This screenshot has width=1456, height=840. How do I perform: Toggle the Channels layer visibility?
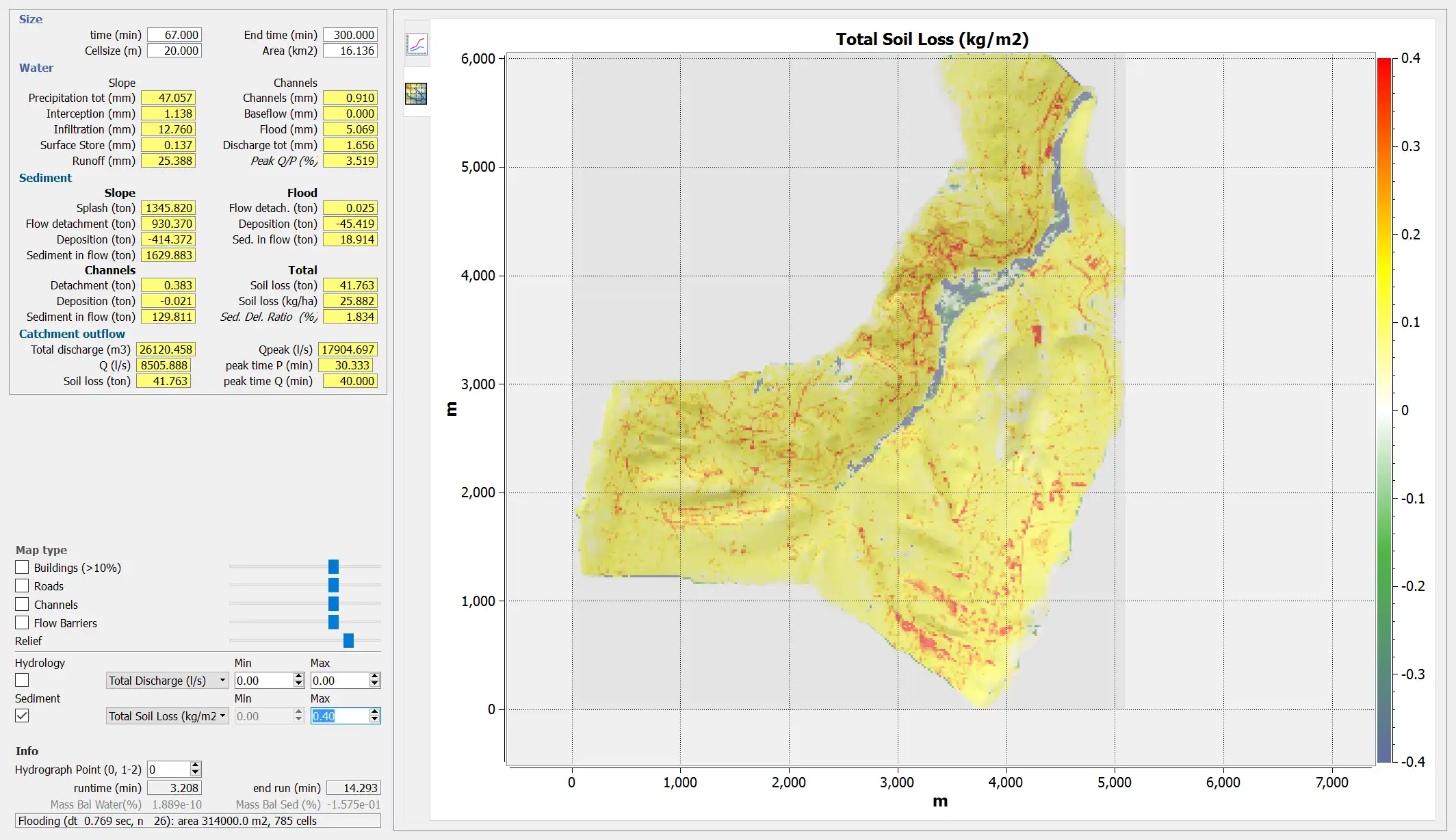click(22, 604)
